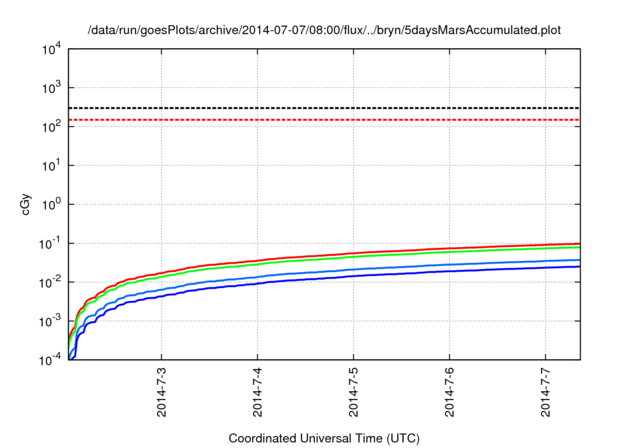Viewport: 640px width, 448px height.
Task: Click the black dashed threshold line
Action: (x=324, y=108)
